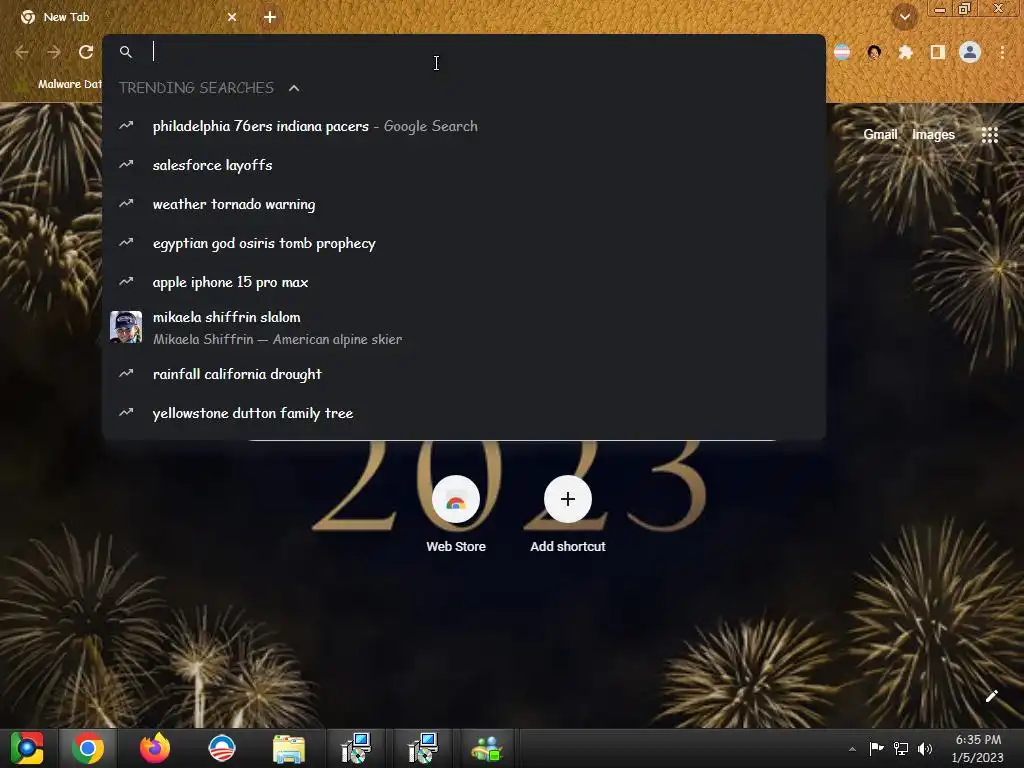The image size is (1024, 768).
Task: Switch to Google Chrome in the taskbar
Action: click(88, 748)
